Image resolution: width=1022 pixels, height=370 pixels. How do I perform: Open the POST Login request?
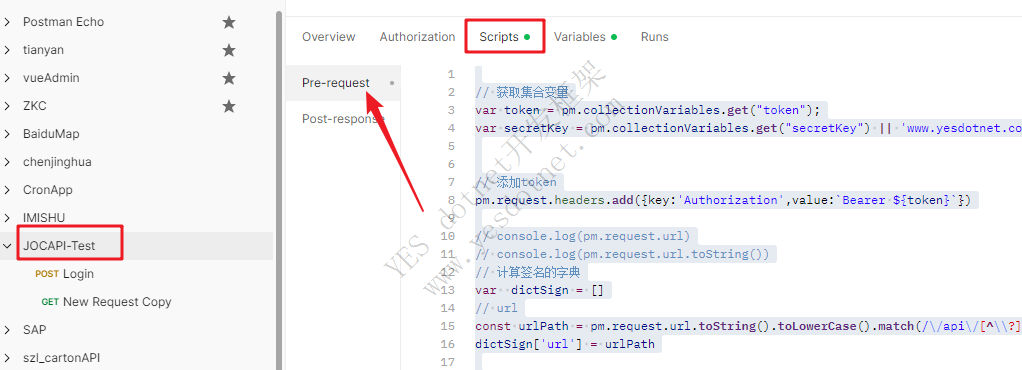(x=65, y=274)
